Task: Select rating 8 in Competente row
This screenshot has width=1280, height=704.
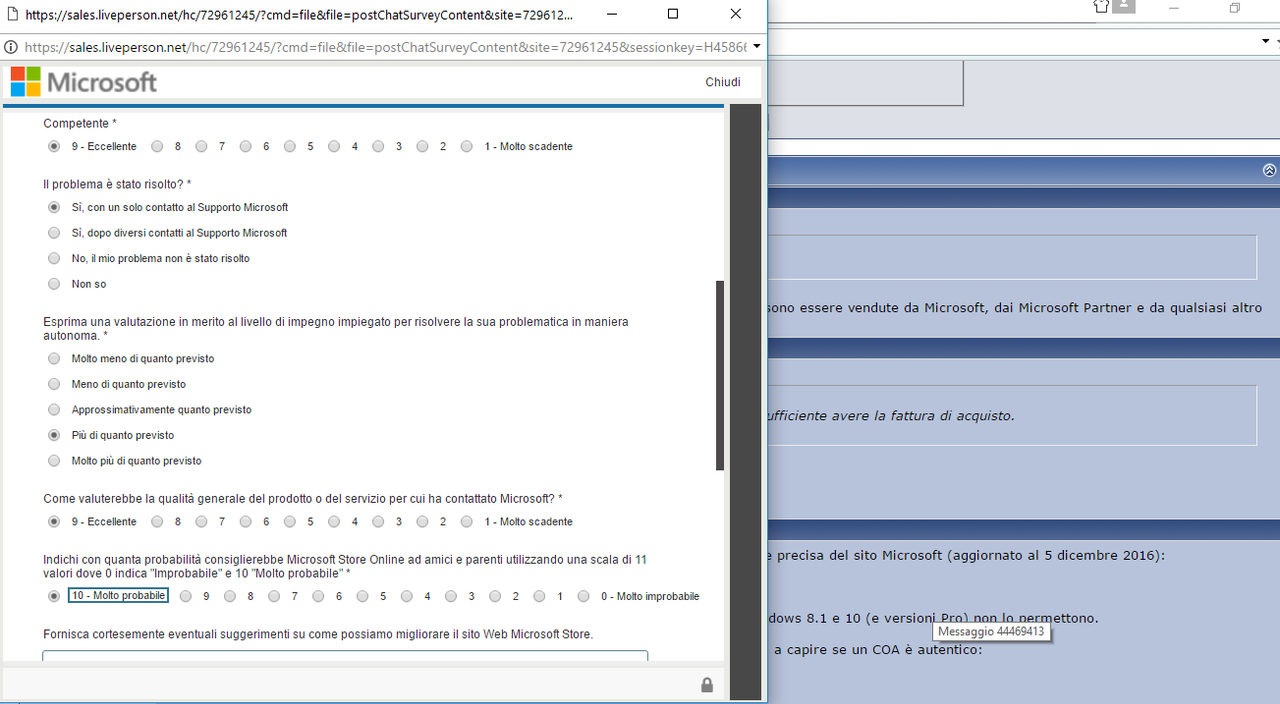Action: (x=157, y=146)
